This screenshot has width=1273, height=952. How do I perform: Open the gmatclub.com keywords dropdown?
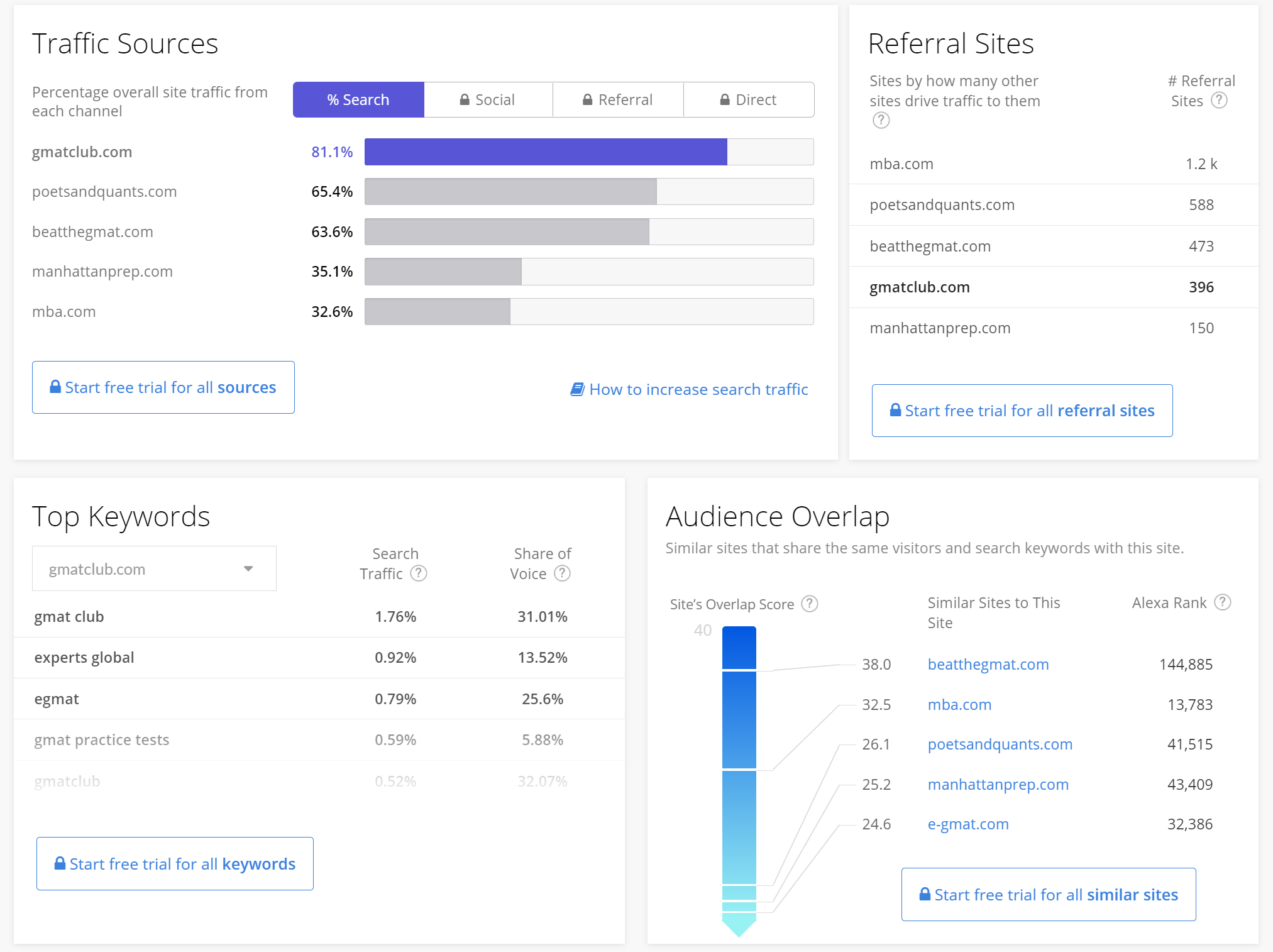coord(154,569)
